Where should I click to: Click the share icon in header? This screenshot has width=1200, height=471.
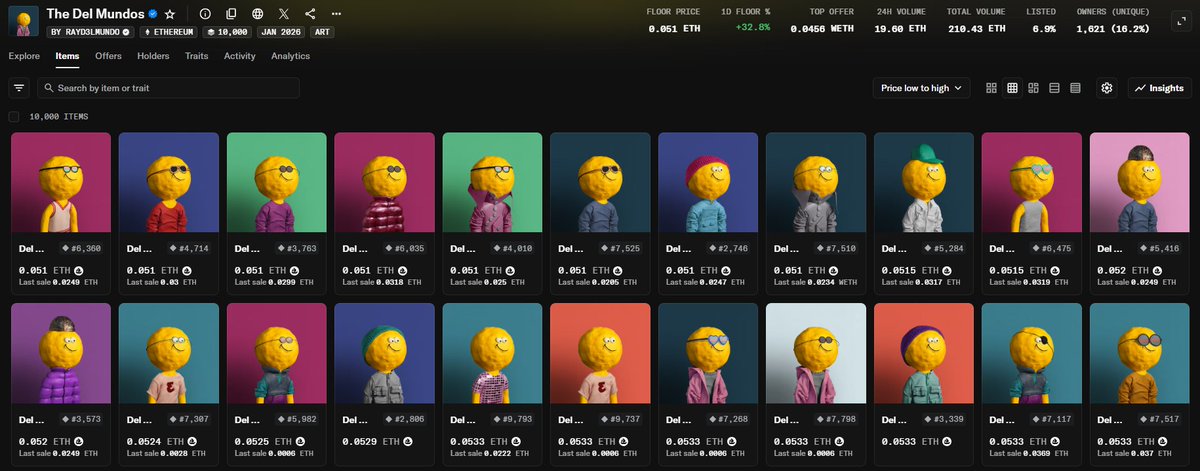pos(311,15)
